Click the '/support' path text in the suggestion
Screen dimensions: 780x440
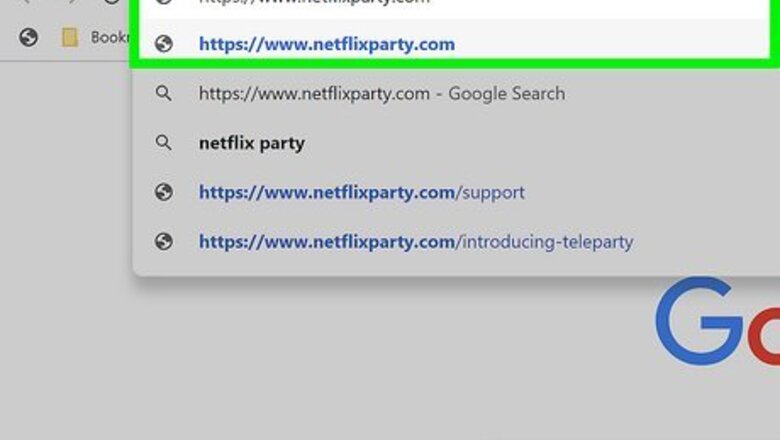pos(490,192)
